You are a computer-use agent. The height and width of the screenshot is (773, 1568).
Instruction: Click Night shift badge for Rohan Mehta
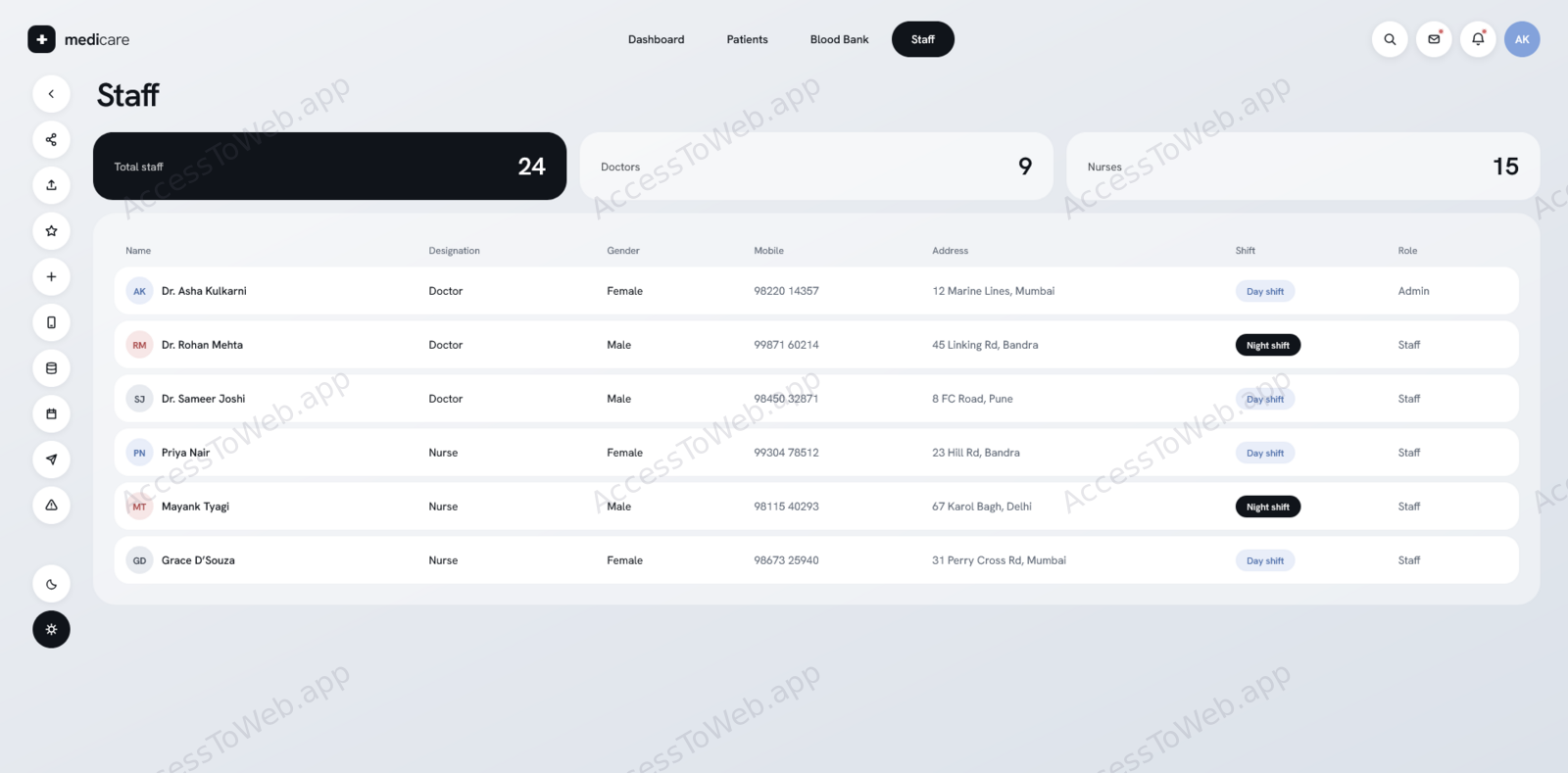[x=1268, y=345]
